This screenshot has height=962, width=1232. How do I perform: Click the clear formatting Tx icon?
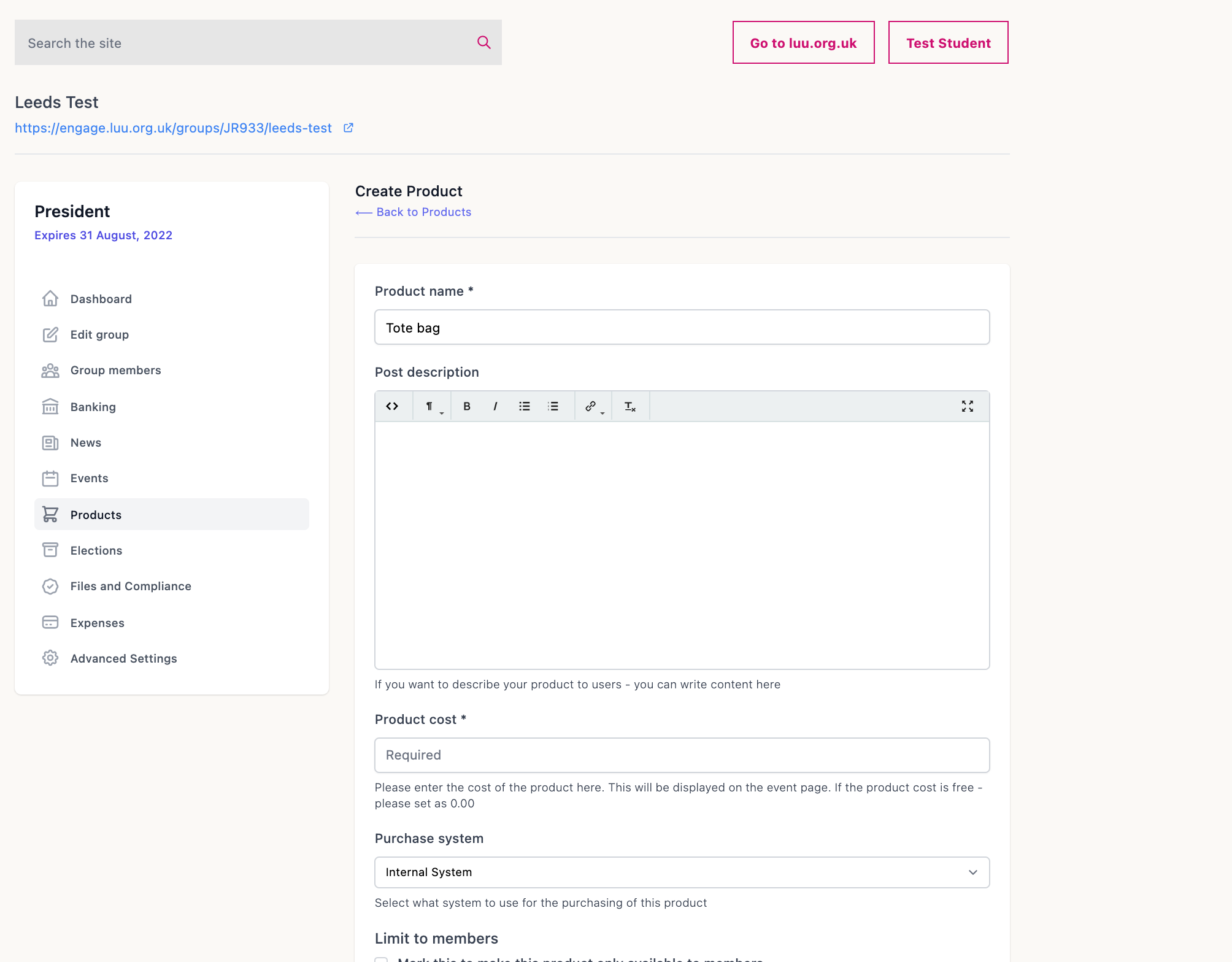tap(630, 405)
